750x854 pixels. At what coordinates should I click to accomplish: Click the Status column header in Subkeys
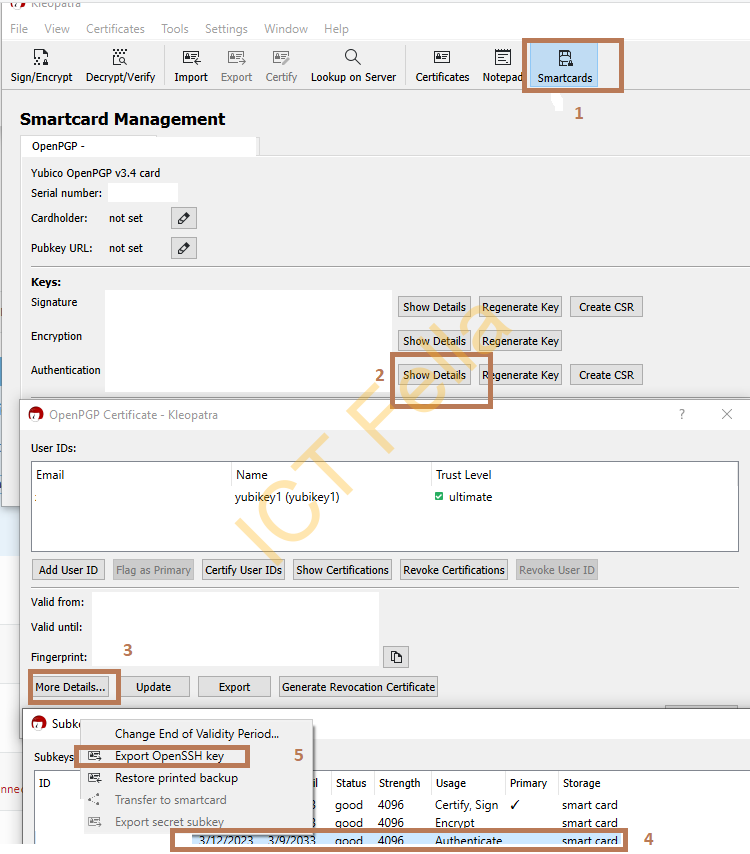coord(351,783)
